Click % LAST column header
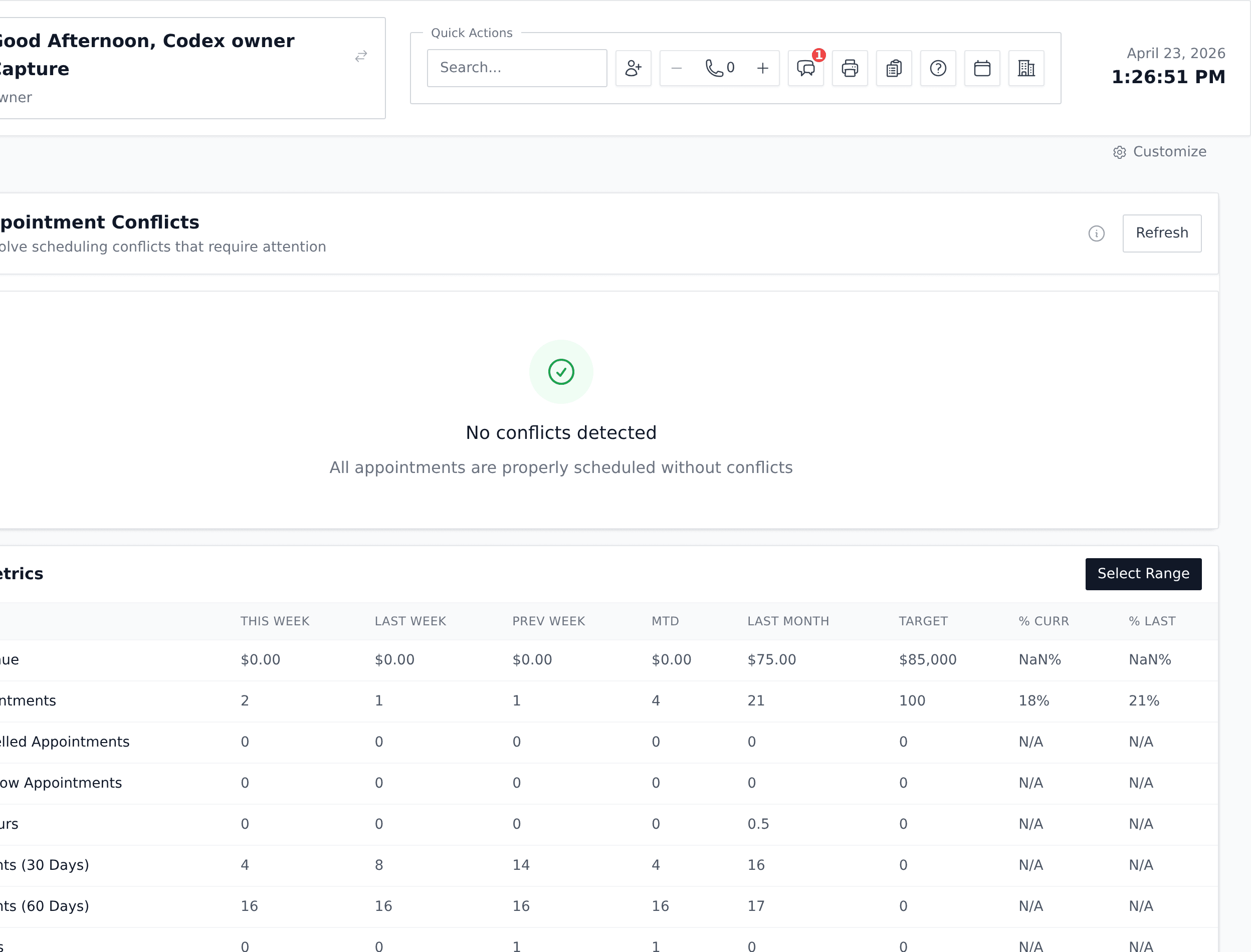1251x952 pixels. point(1152,621)
